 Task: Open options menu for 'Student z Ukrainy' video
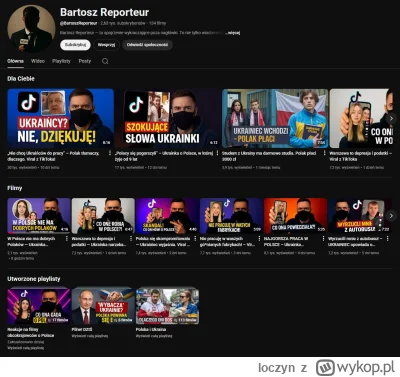pyautogui.click(x=325, y=153)
